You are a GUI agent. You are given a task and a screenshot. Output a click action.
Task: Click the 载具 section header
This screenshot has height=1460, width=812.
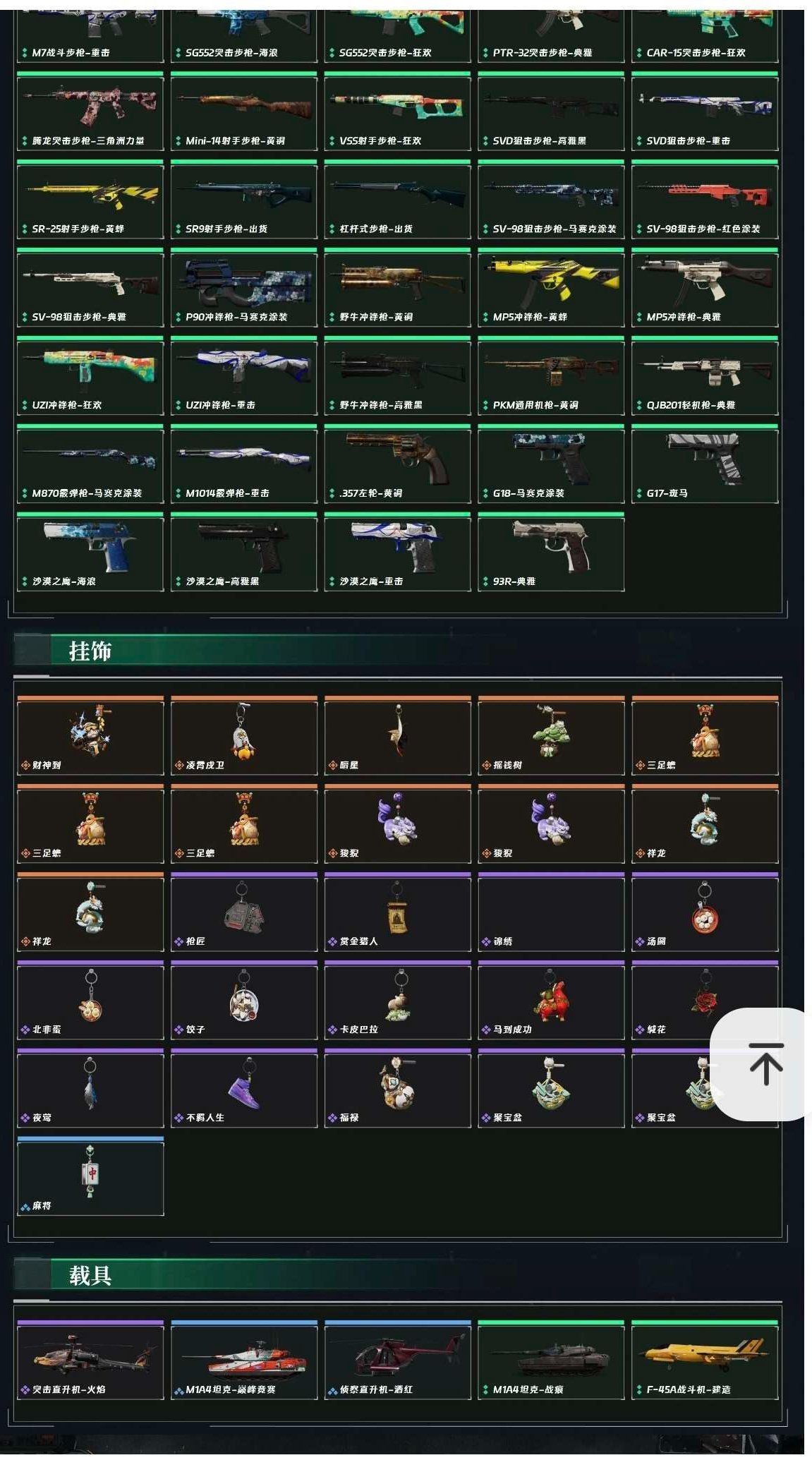90,1275
